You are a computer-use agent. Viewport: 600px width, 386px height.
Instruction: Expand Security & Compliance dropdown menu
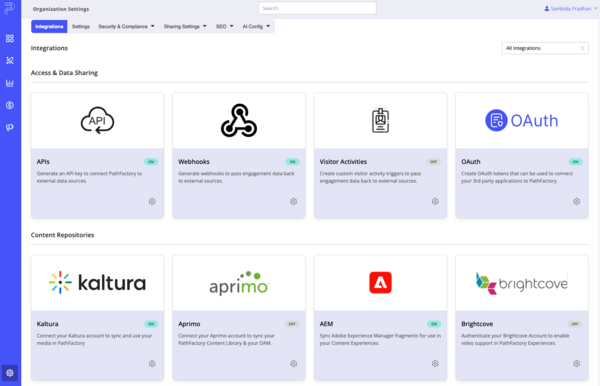point(126,26)
